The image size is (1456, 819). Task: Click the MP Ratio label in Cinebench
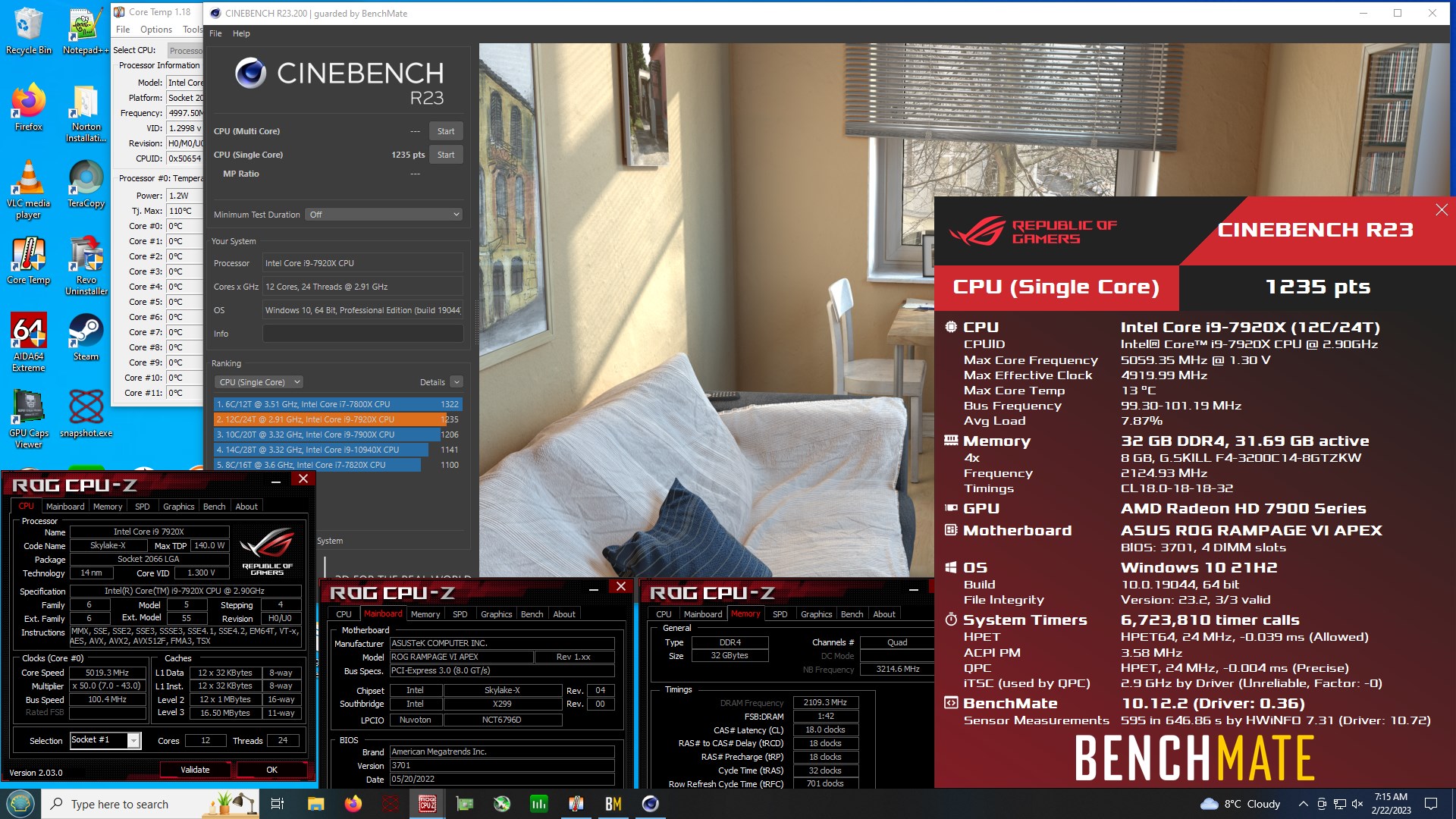241,174
